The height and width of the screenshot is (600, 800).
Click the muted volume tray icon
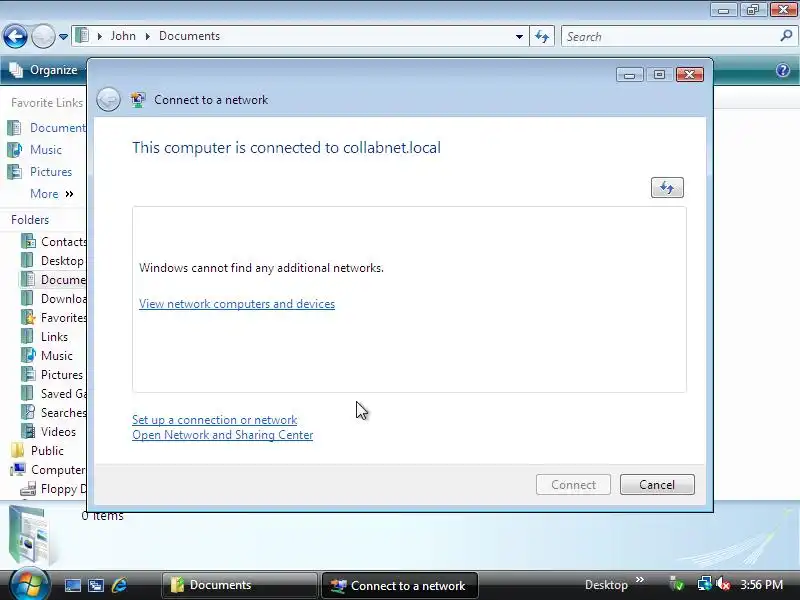(x=723, y=584)
